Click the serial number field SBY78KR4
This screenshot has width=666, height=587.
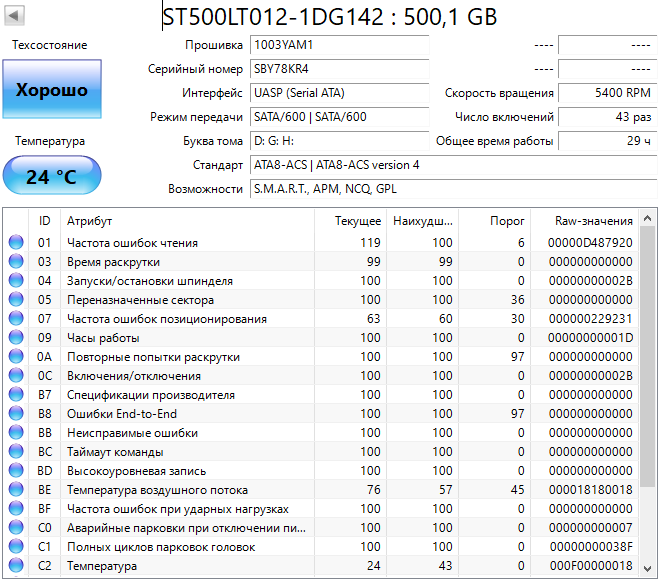coord(339,69)
